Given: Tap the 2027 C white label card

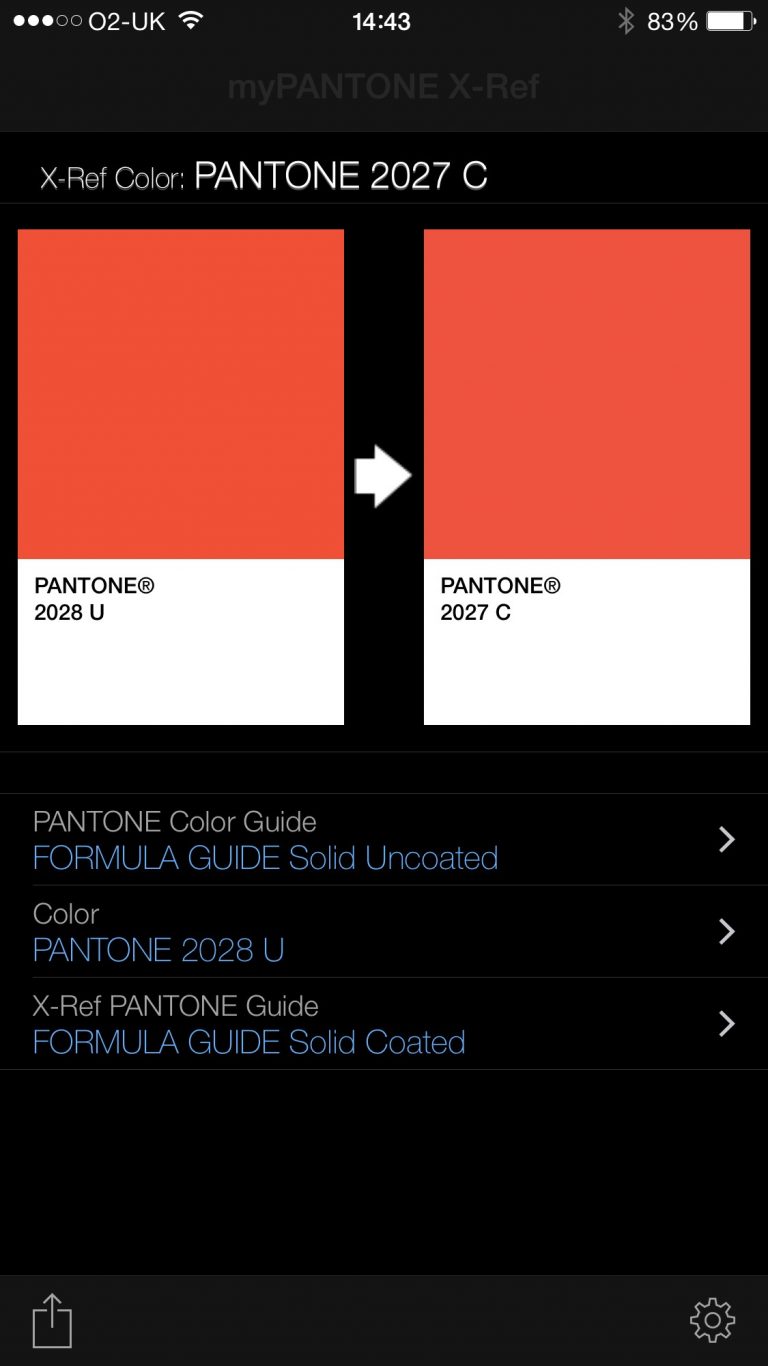Looking at the screenshot, I should 587,642.
